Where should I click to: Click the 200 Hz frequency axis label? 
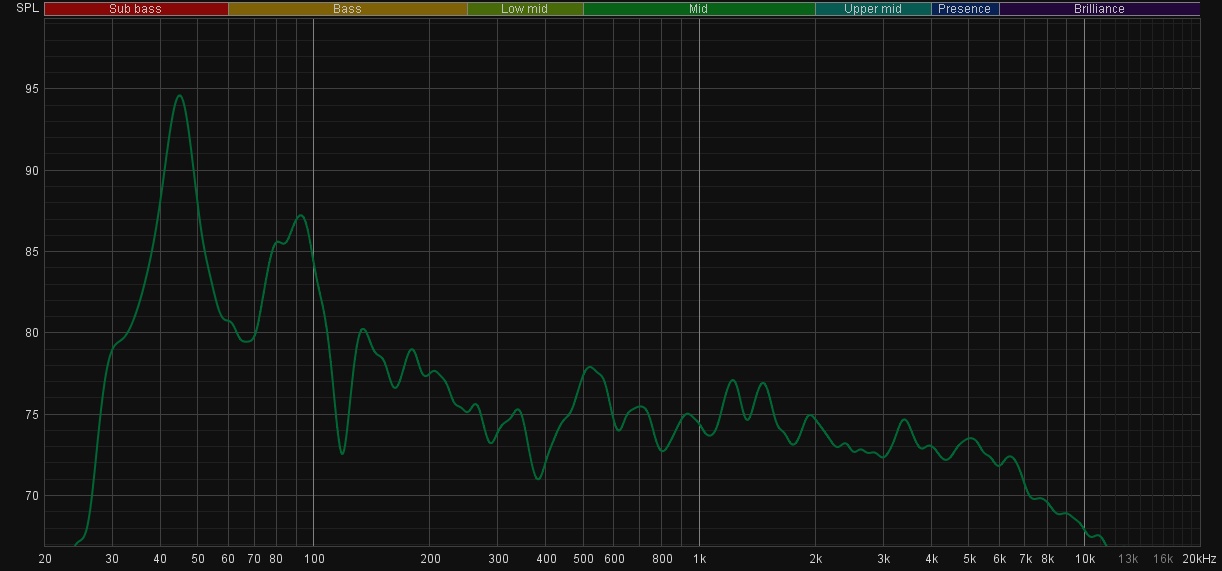[429, 559]
